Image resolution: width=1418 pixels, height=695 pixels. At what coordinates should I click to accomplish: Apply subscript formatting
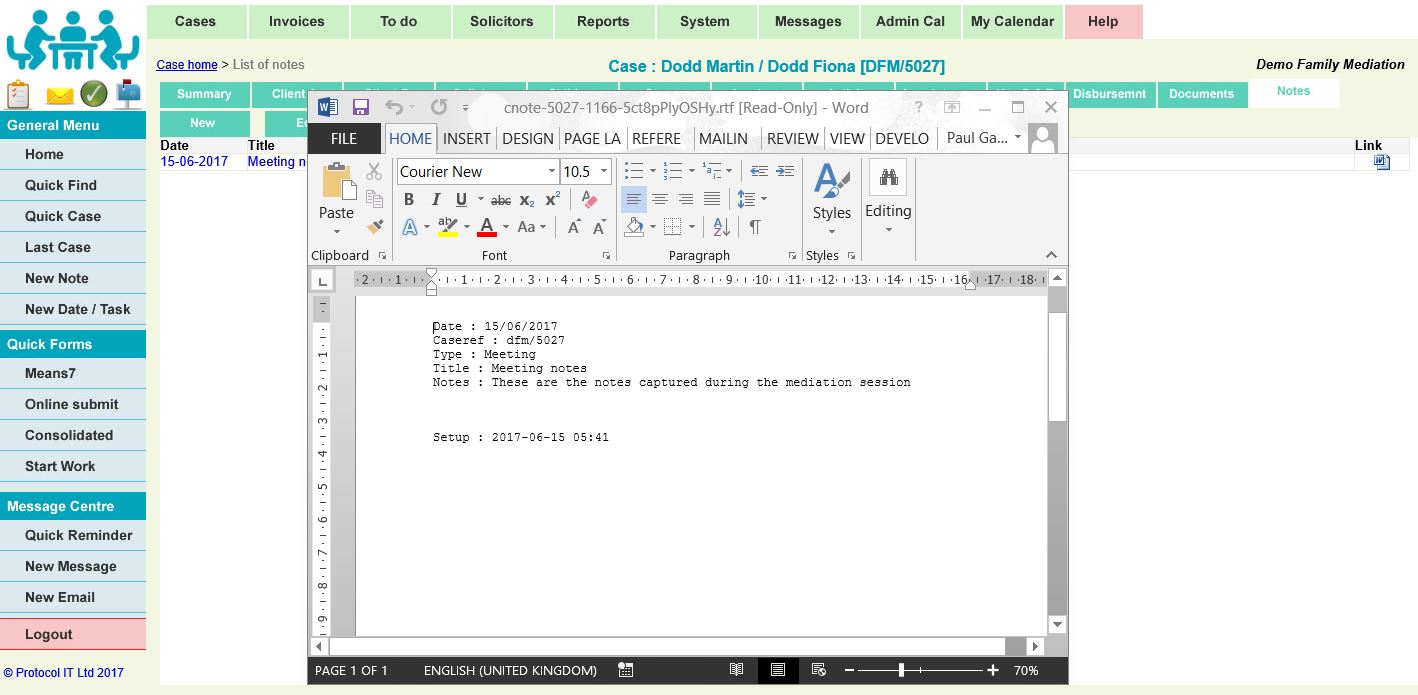click(527, 200)
